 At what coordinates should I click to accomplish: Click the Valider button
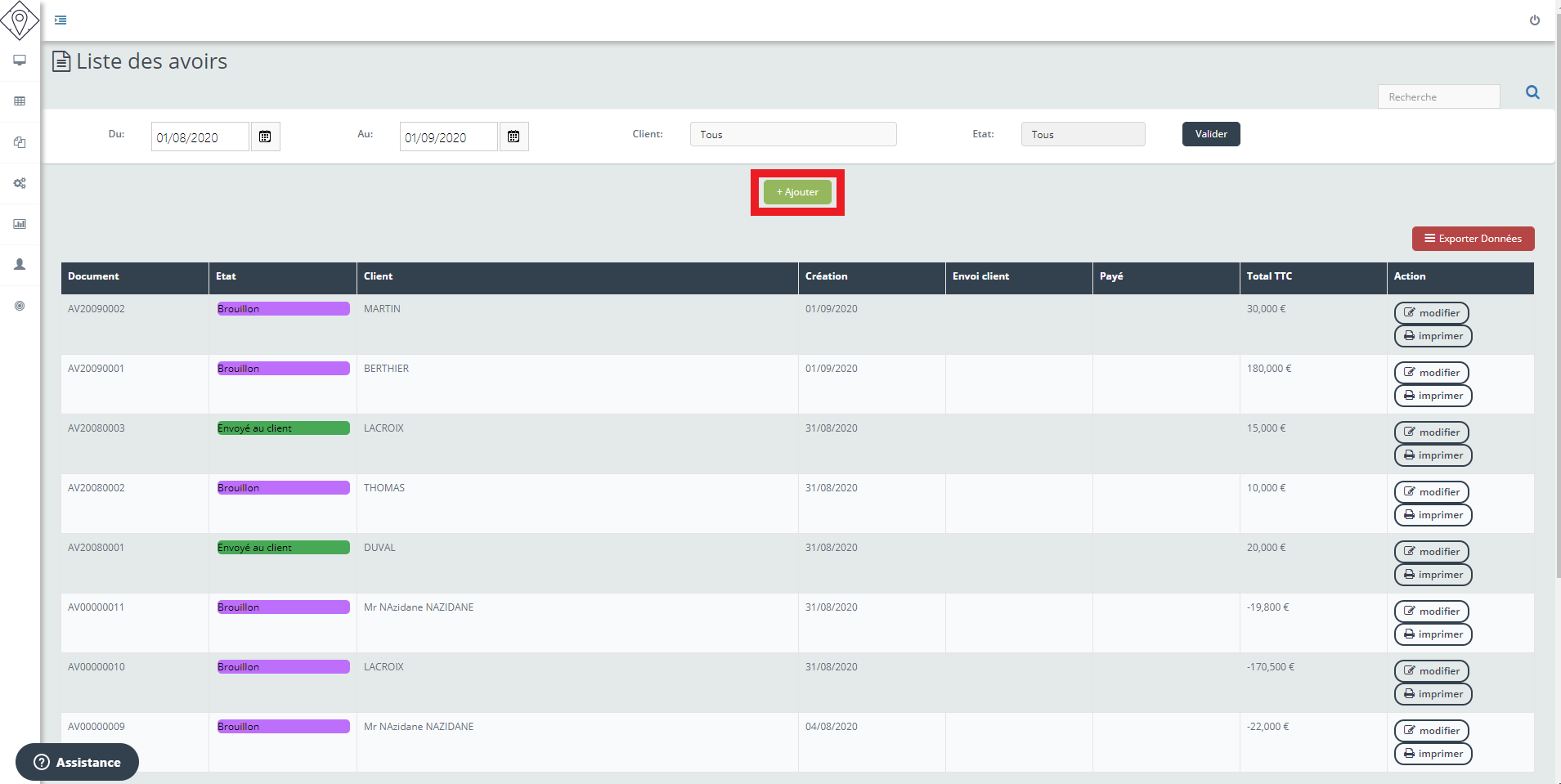(1210, 134)
